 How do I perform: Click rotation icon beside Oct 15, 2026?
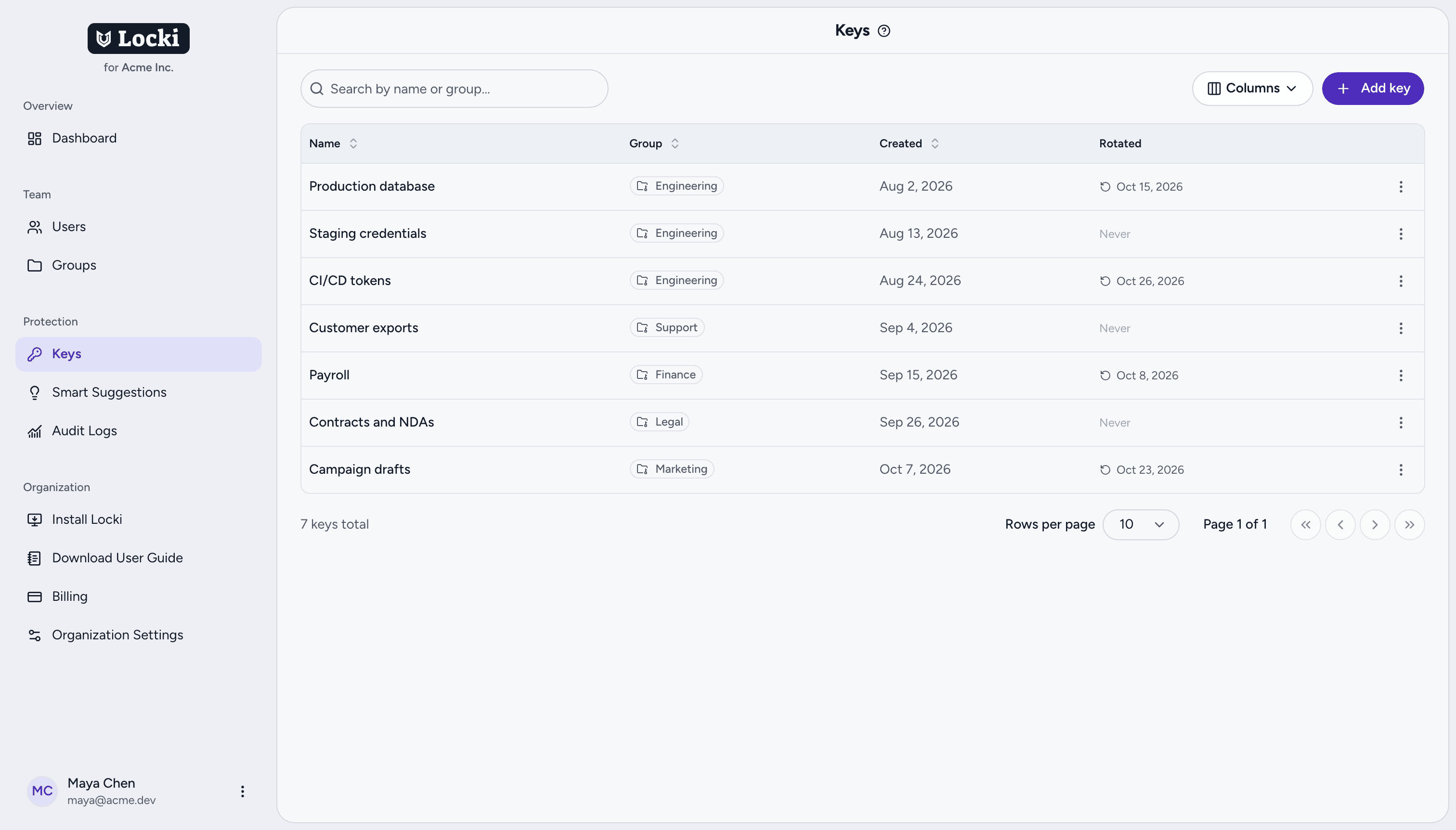point(1105,187)
